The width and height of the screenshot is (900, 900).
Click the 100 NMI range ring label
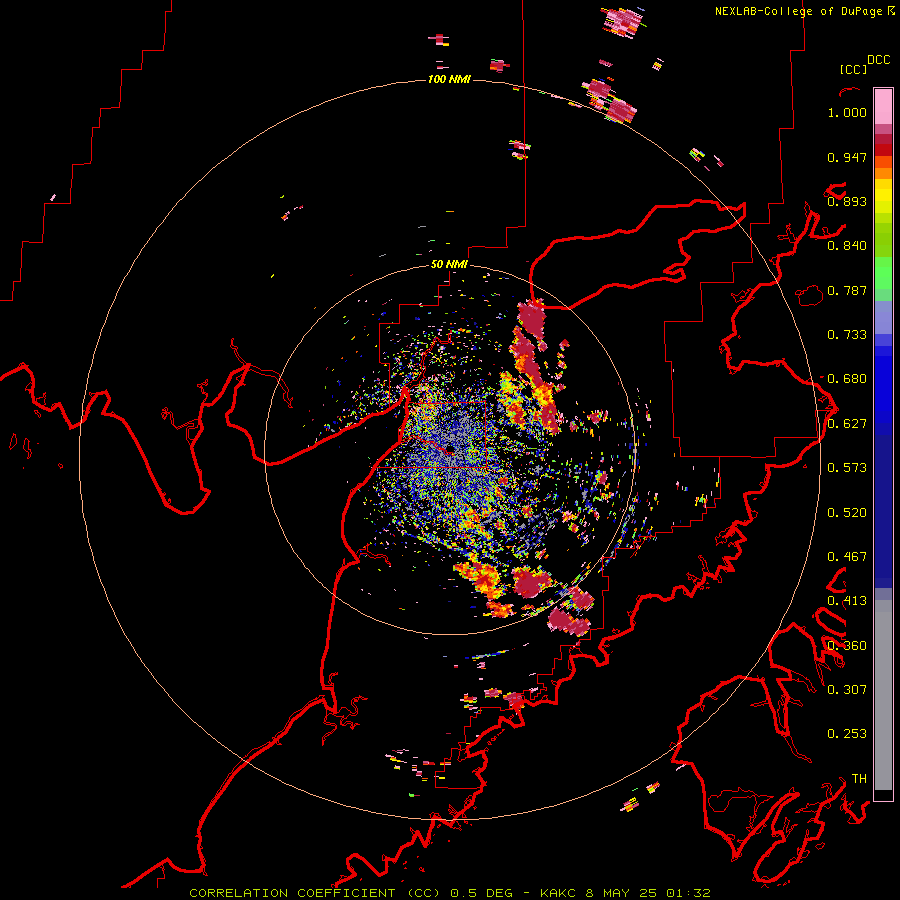click(x=449, y=79)
